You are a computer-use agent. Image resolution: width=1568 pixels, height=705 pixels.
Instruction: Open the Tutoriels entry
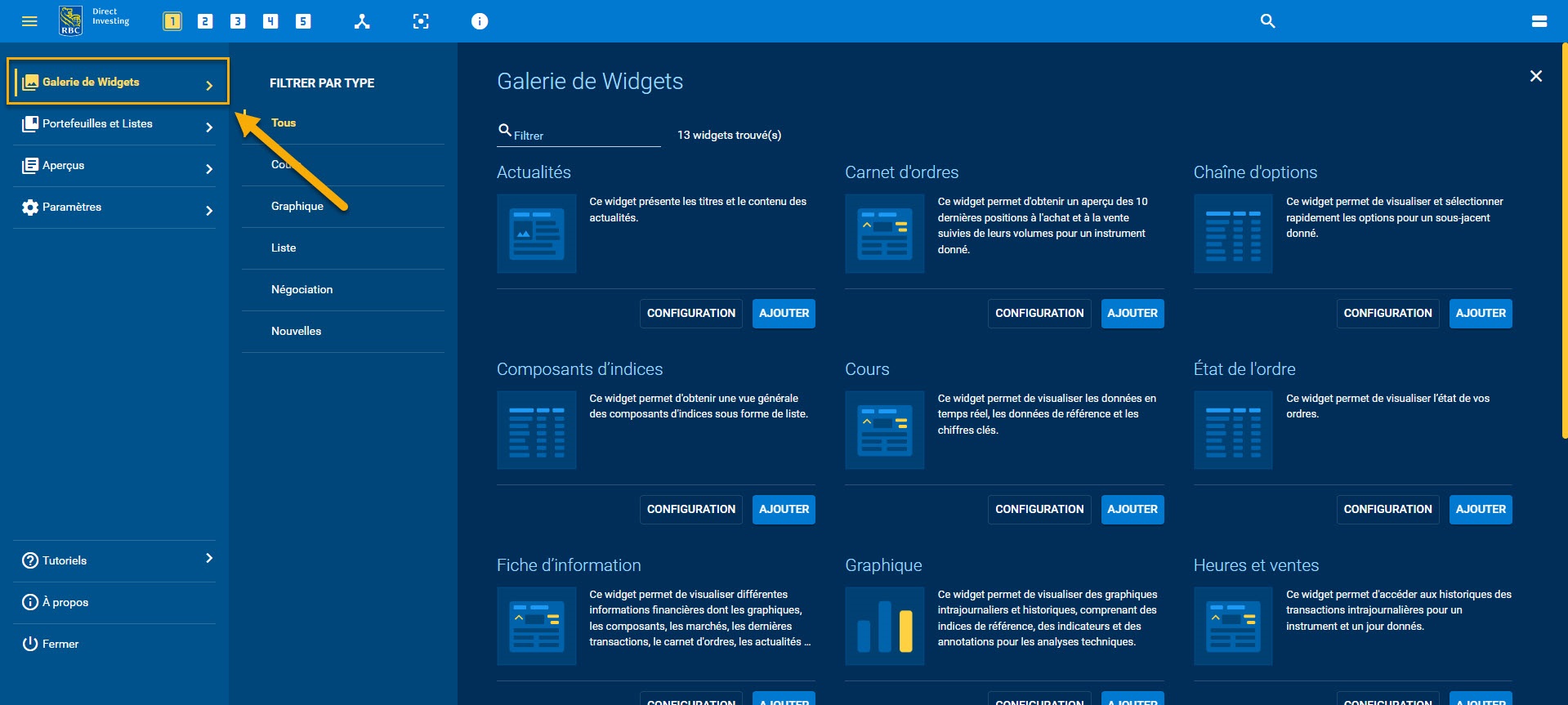tap(114, 561)
